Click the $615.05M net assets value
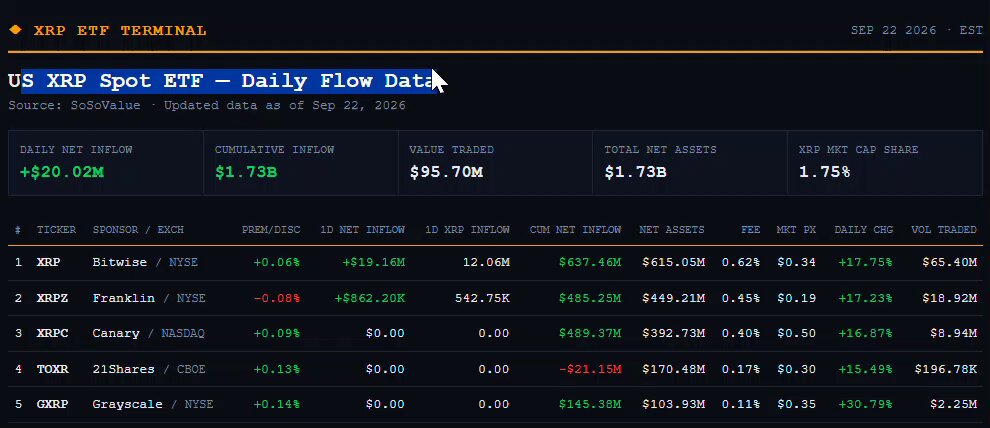990x428 pixels. 674,262
